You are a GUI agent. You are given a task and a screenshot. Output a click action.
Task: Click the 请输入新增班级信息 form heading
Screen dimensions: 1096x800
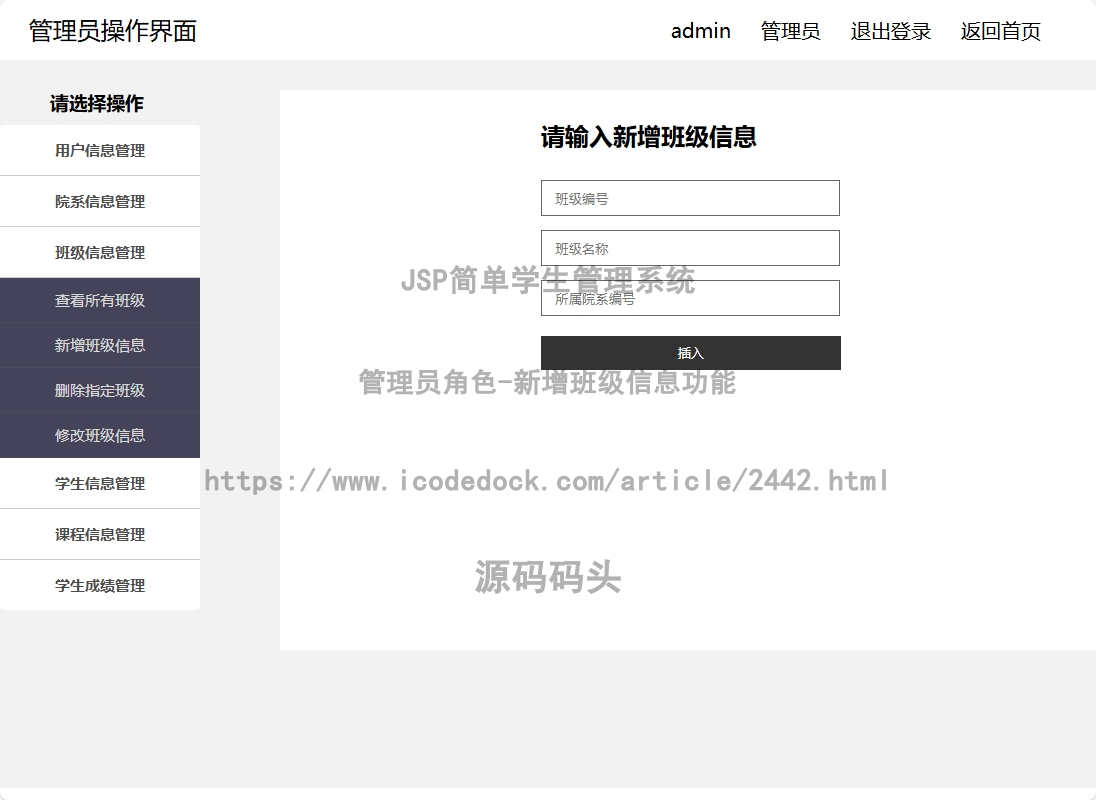[648, 136]
